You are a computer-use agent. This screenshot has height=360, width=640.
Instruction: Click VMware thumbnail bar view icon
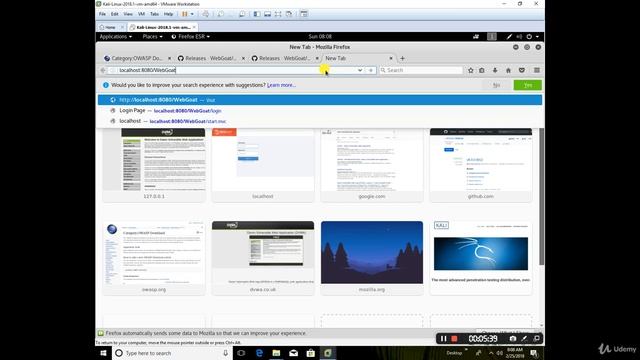[x=267, y=14]
